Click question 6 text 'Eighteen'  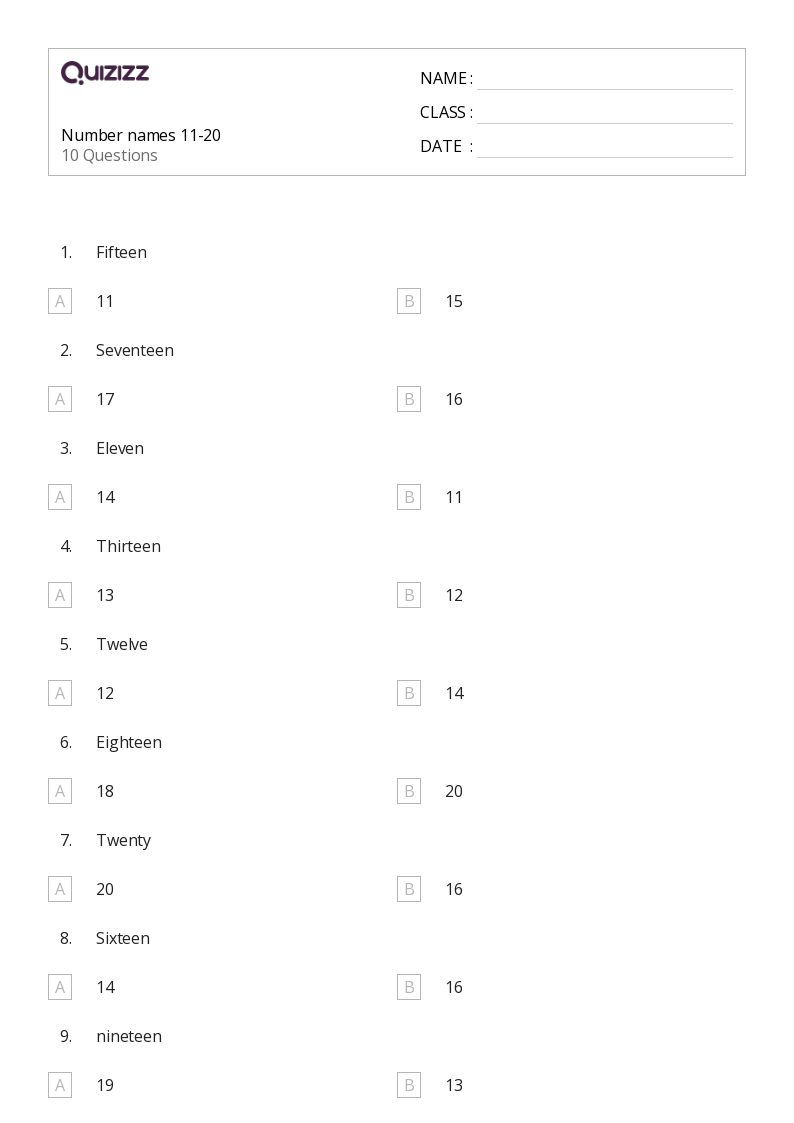(129, 742)
